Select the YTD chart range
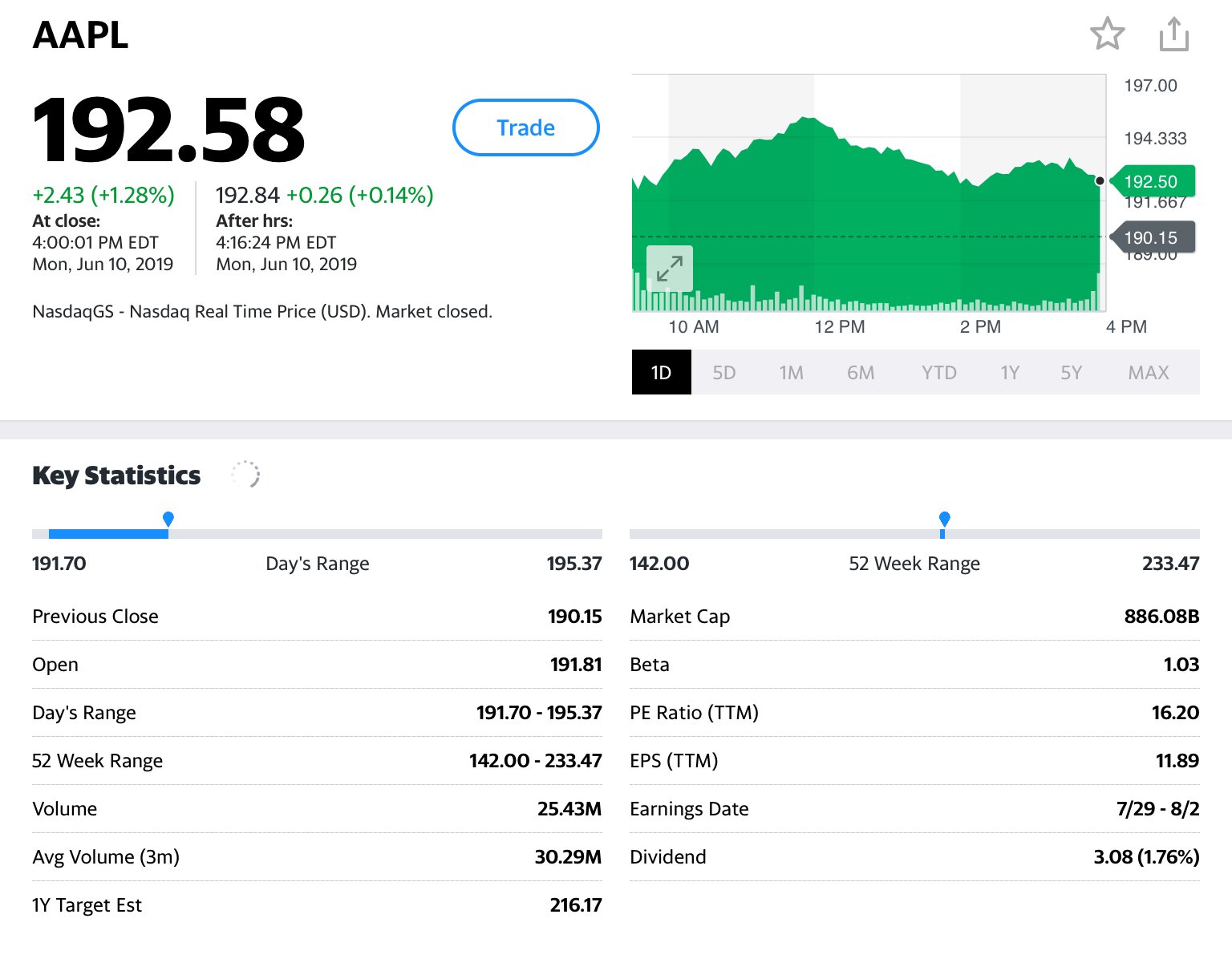Screen dimensions: 1232x979 click(x=938, y=373)
